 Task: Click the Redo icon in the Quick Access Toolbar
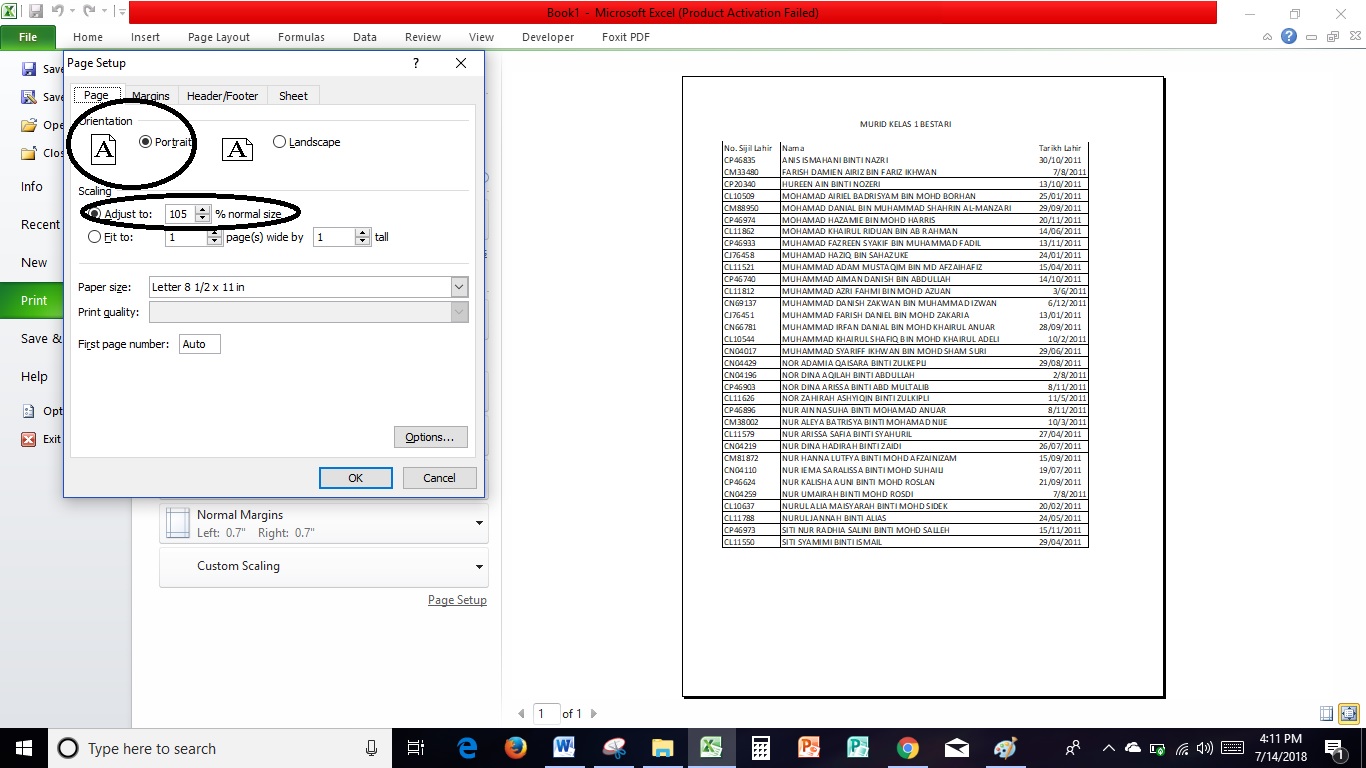click(89, 10)
